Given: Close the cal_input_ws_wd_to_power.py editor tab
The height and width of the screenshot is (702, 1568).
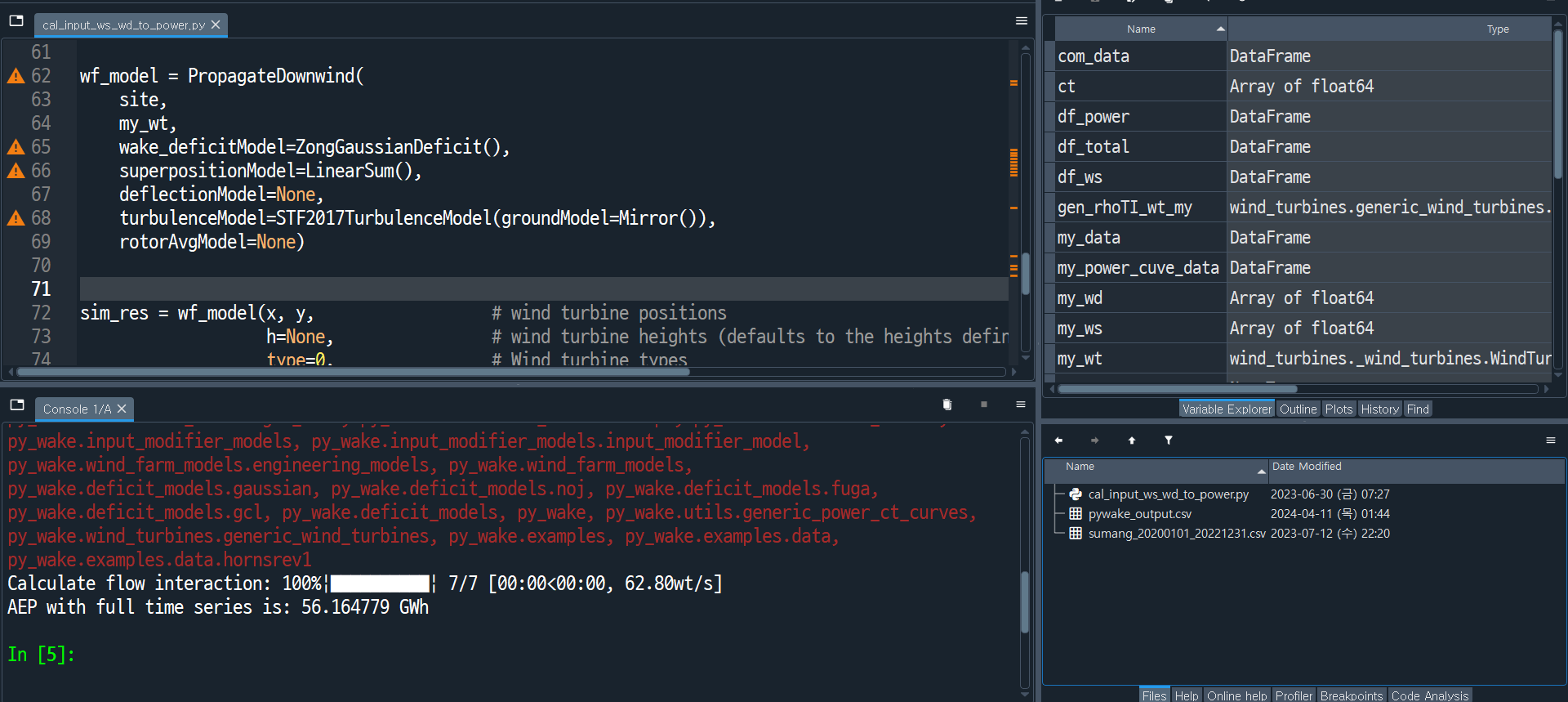Looking at the screenshot, I should pyautogui.click(x=216, y=25).
